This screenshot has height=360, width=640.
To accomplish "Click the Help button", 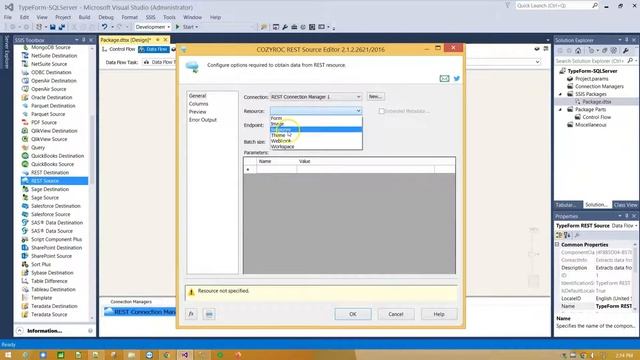I will pyautogui.click(x=439, y=314).
